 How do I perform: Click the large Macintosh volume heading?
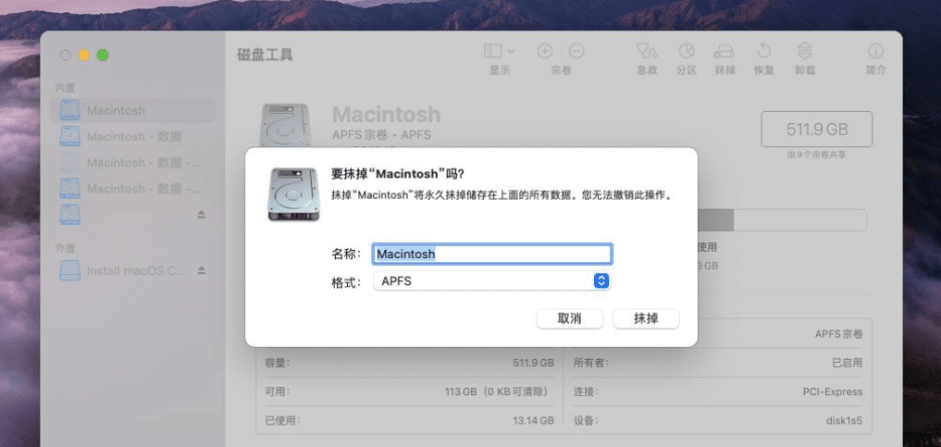386,114
